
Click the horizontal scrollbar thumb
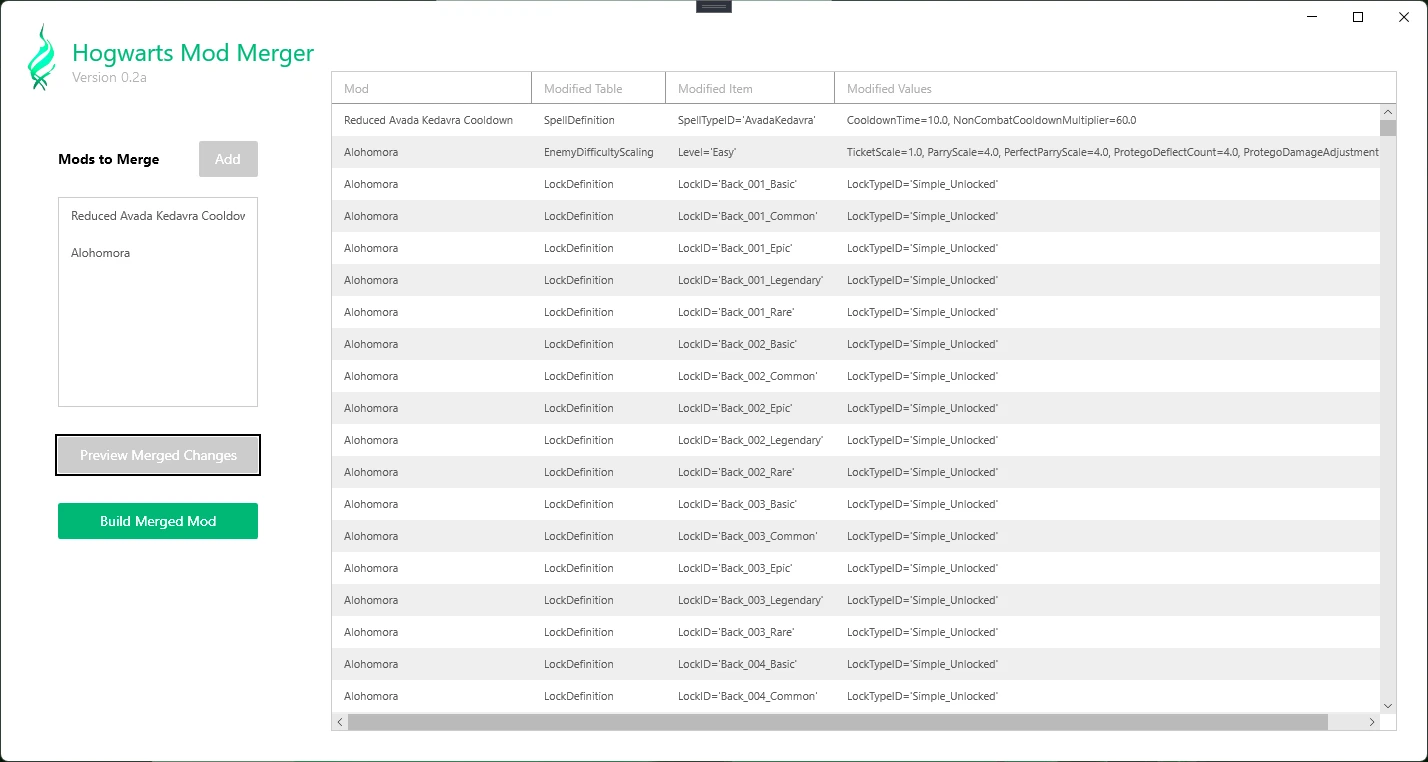pos(837,722)
